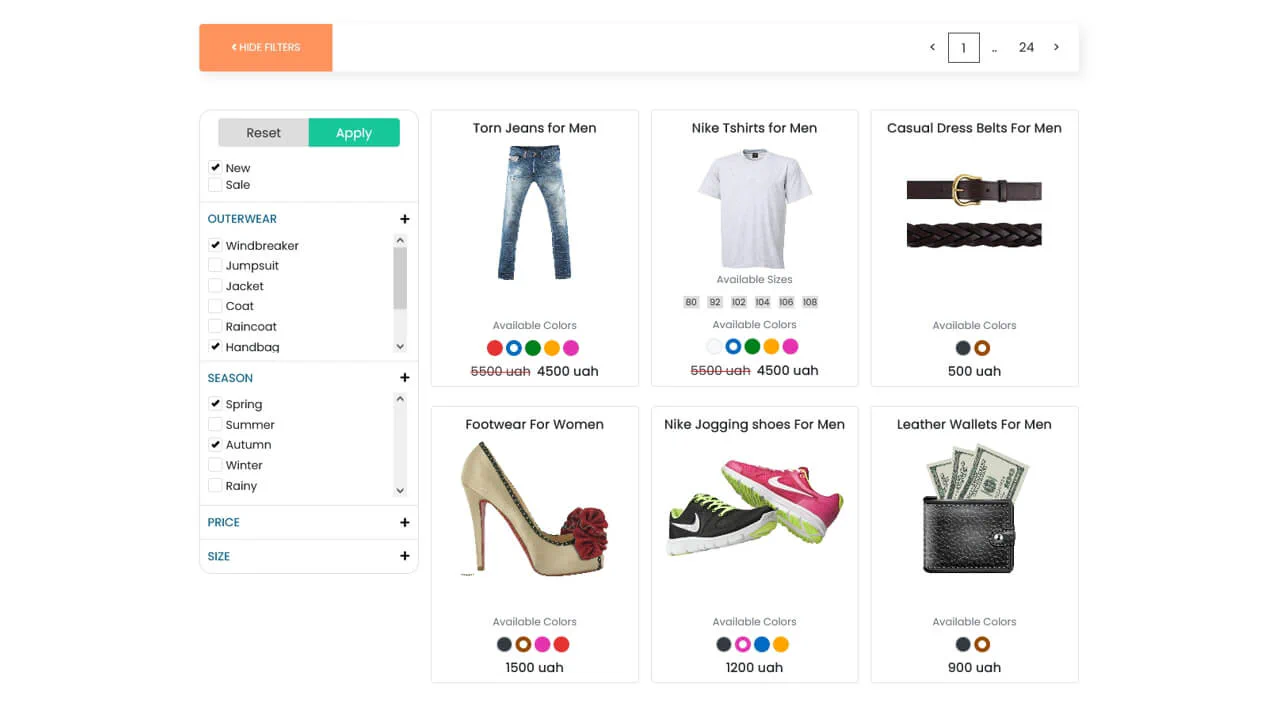
Task: Uncheck Spring season filter
Action: 215,404
